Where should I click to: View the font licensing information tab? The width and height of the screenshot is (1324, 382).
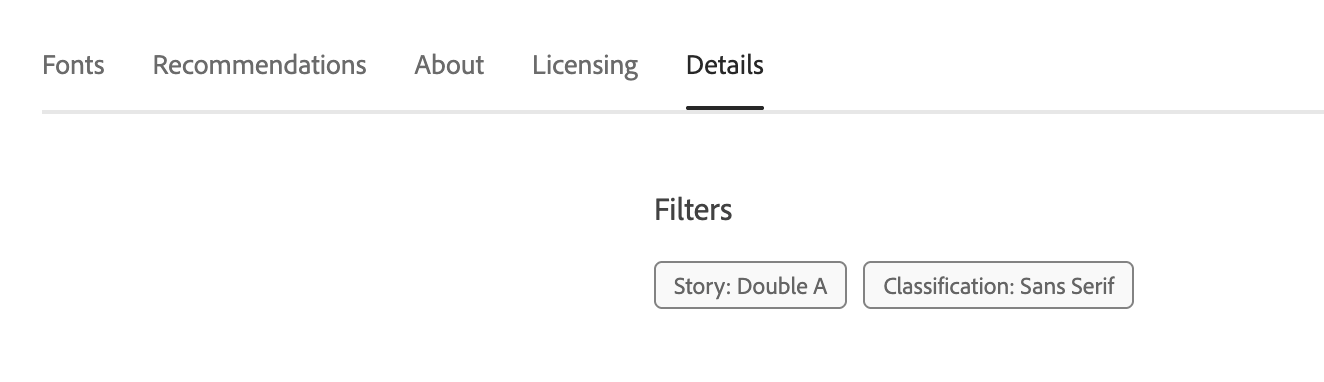click(x=585, y=66)
